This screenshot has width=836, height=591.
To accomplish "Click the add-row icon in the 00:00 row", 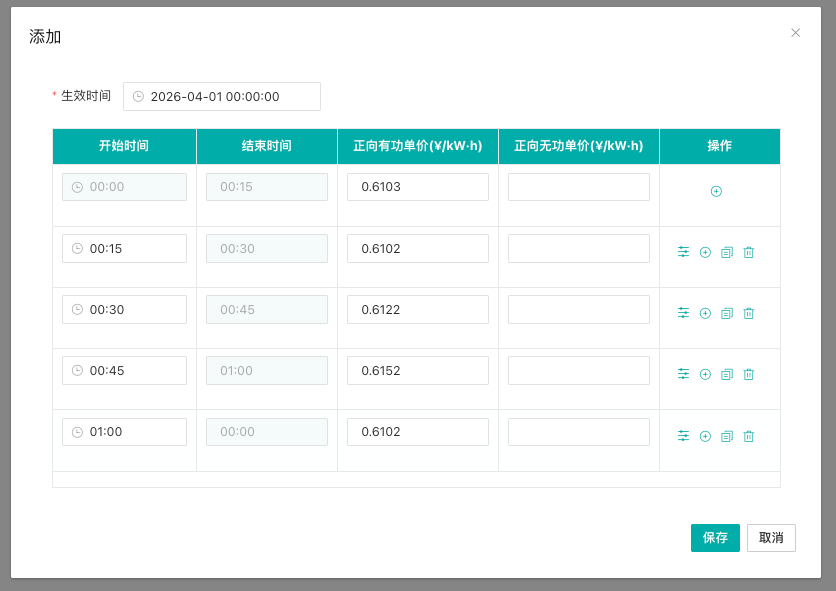I will pos(716,191).
